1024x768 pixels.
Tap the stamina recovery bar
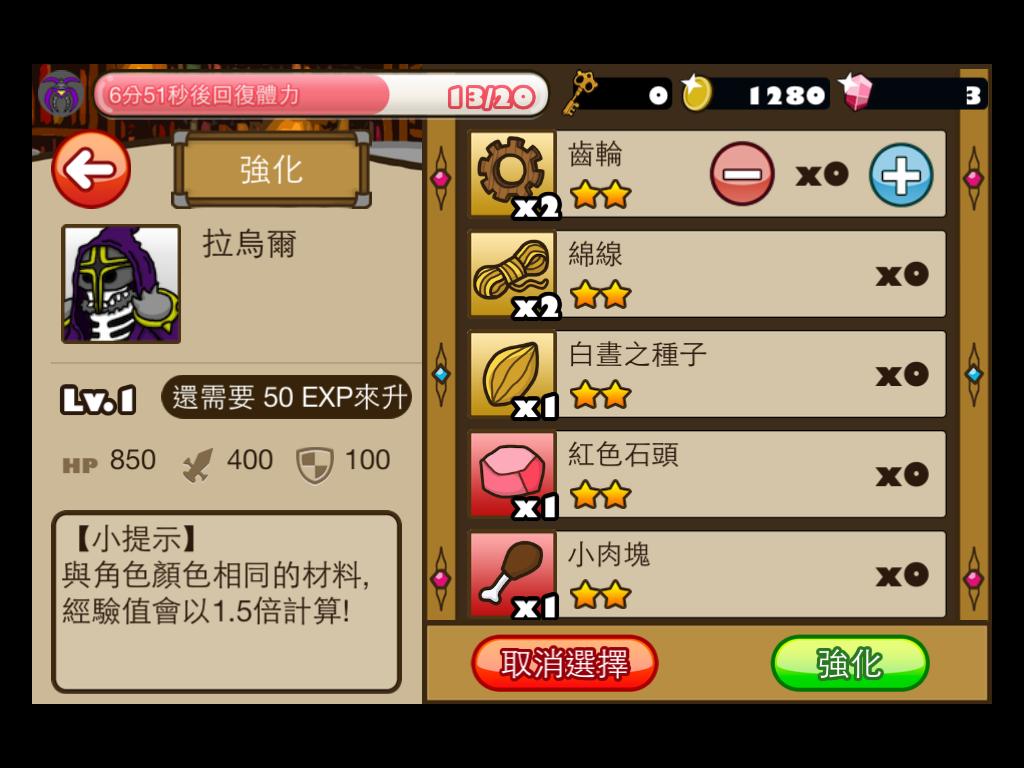[x=321, y=95]
